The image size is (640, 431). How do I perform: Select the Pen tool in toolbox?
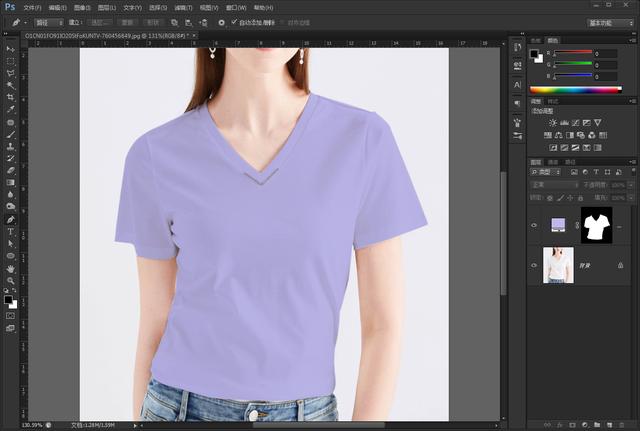click(10, 219)
